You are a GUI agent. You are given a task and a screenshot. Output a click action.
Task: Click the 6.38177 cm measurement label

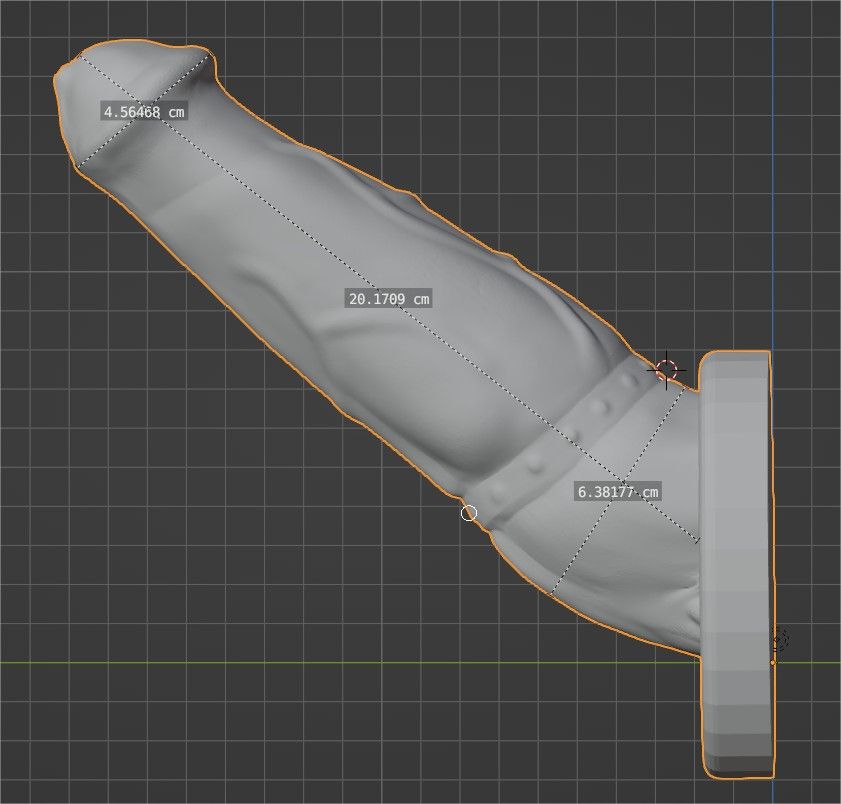(618, 491)
